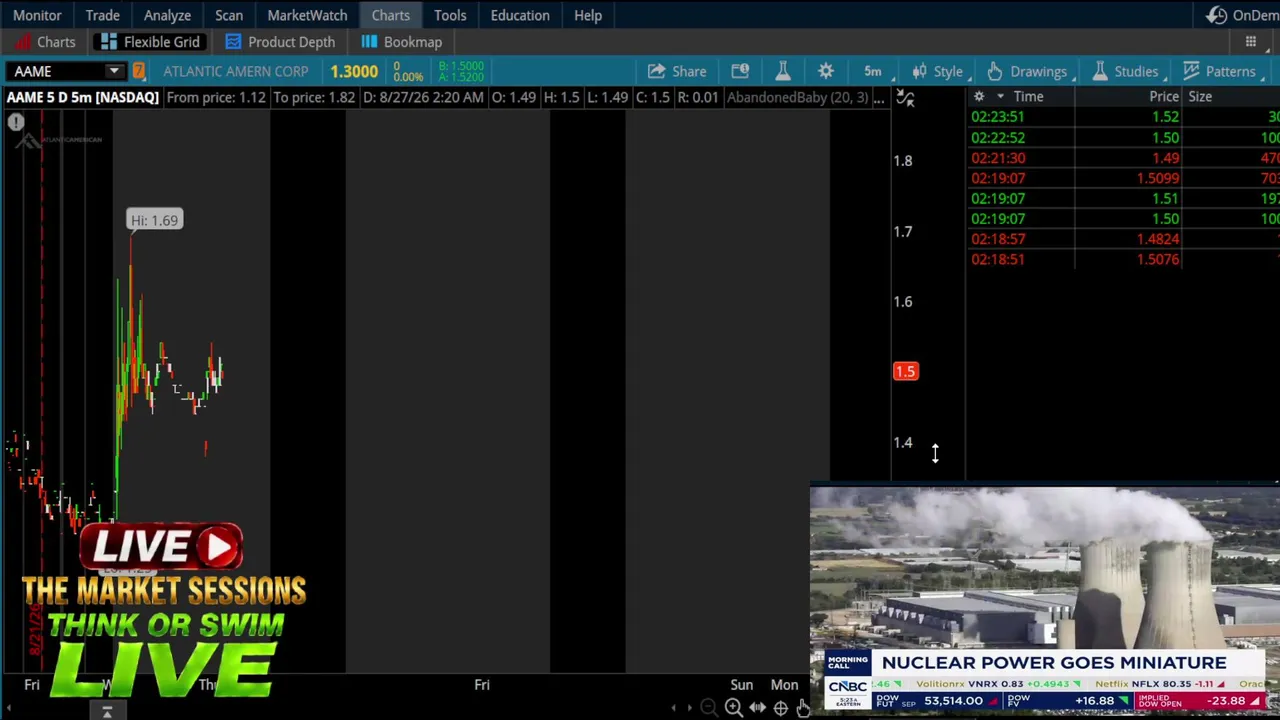
Task: Click the orange symbol link number 7
Action: tap(139, 71)
